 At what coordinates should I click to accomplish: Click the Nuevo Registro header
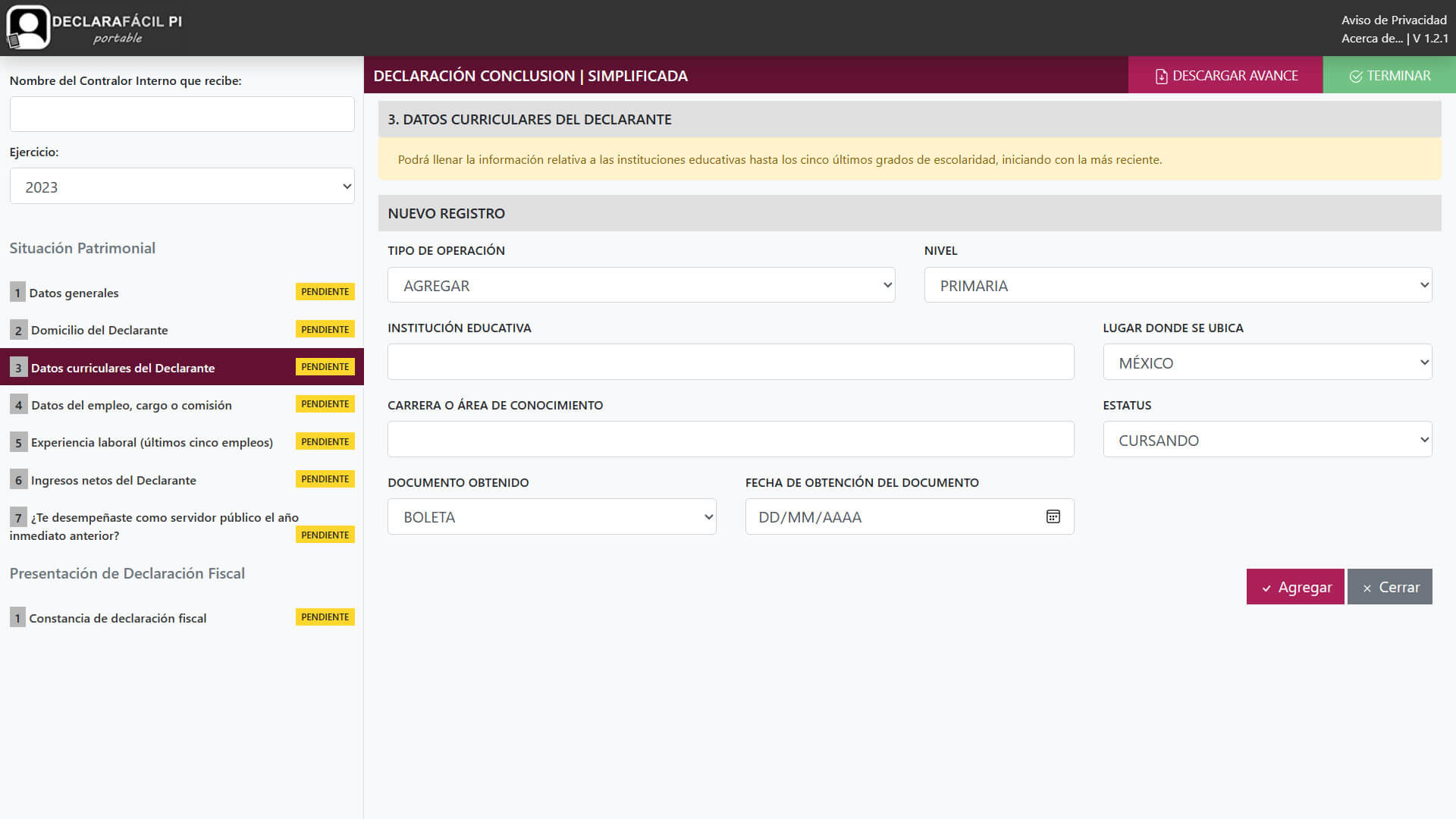coord(910,213)
